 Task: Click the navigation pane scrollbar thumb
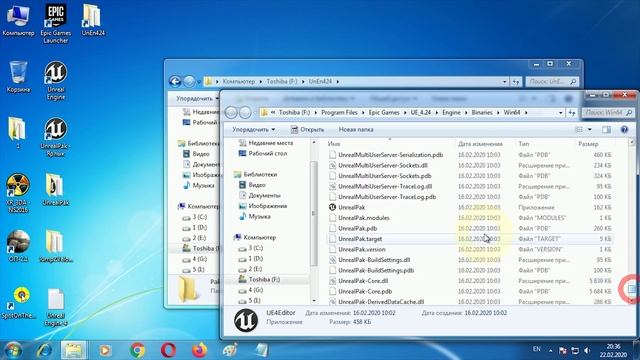pyautogui.click(x=313, y=213)
